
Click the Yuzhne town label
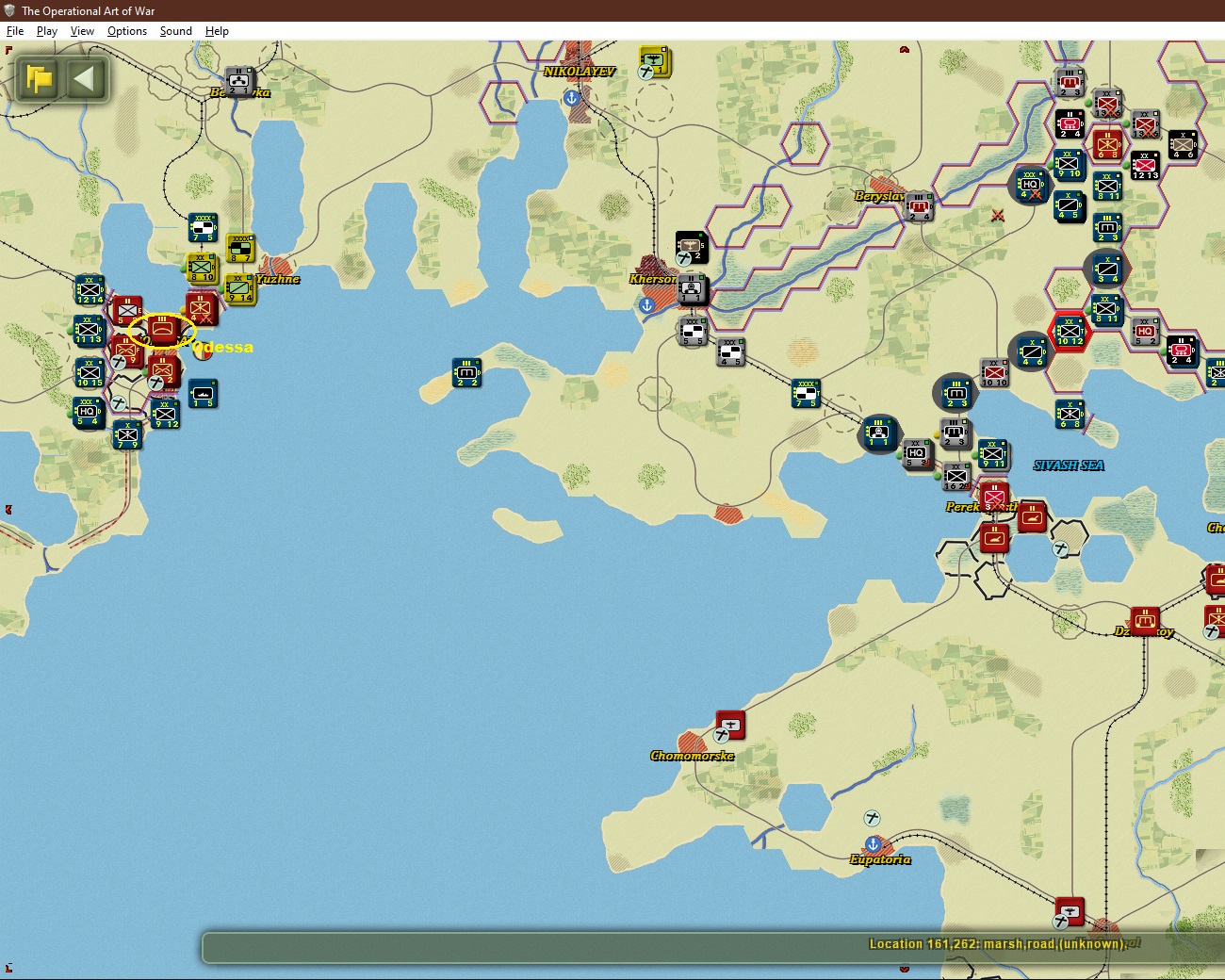278,279
